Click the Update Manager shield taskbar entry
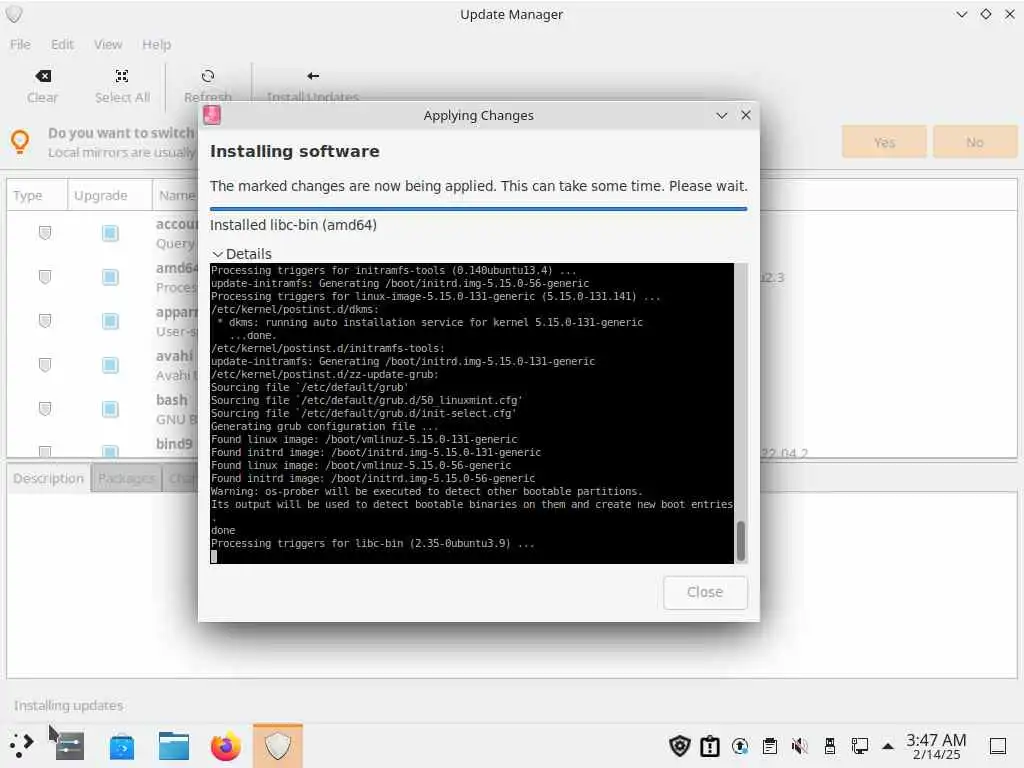 pos(278,746)
